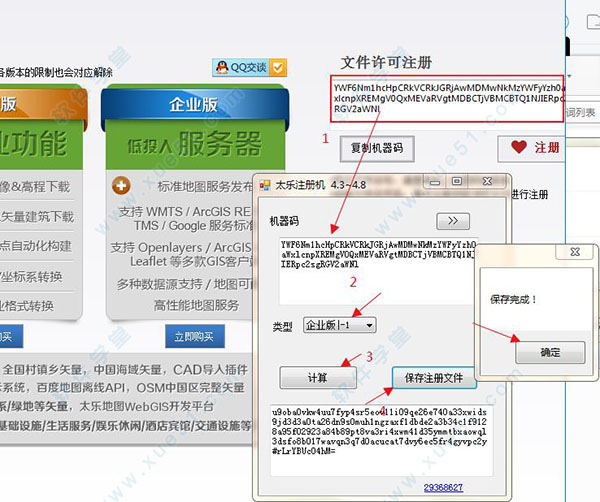Click the orange plus icon in 企业版 panel

click(122, 185)
